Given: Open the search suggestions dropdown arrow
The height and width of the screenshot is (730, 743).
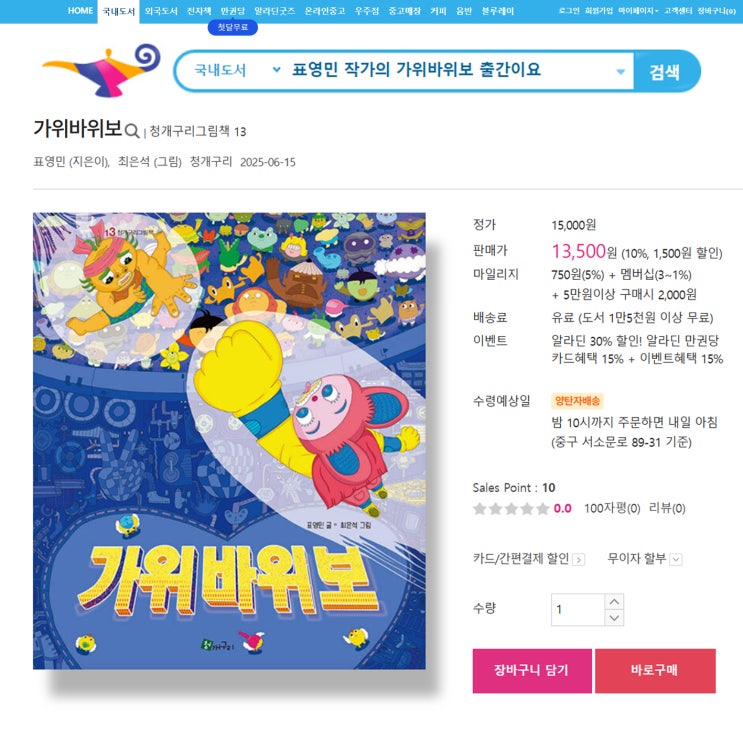Looking at the screenshot, I should click(x=620, y=72).
